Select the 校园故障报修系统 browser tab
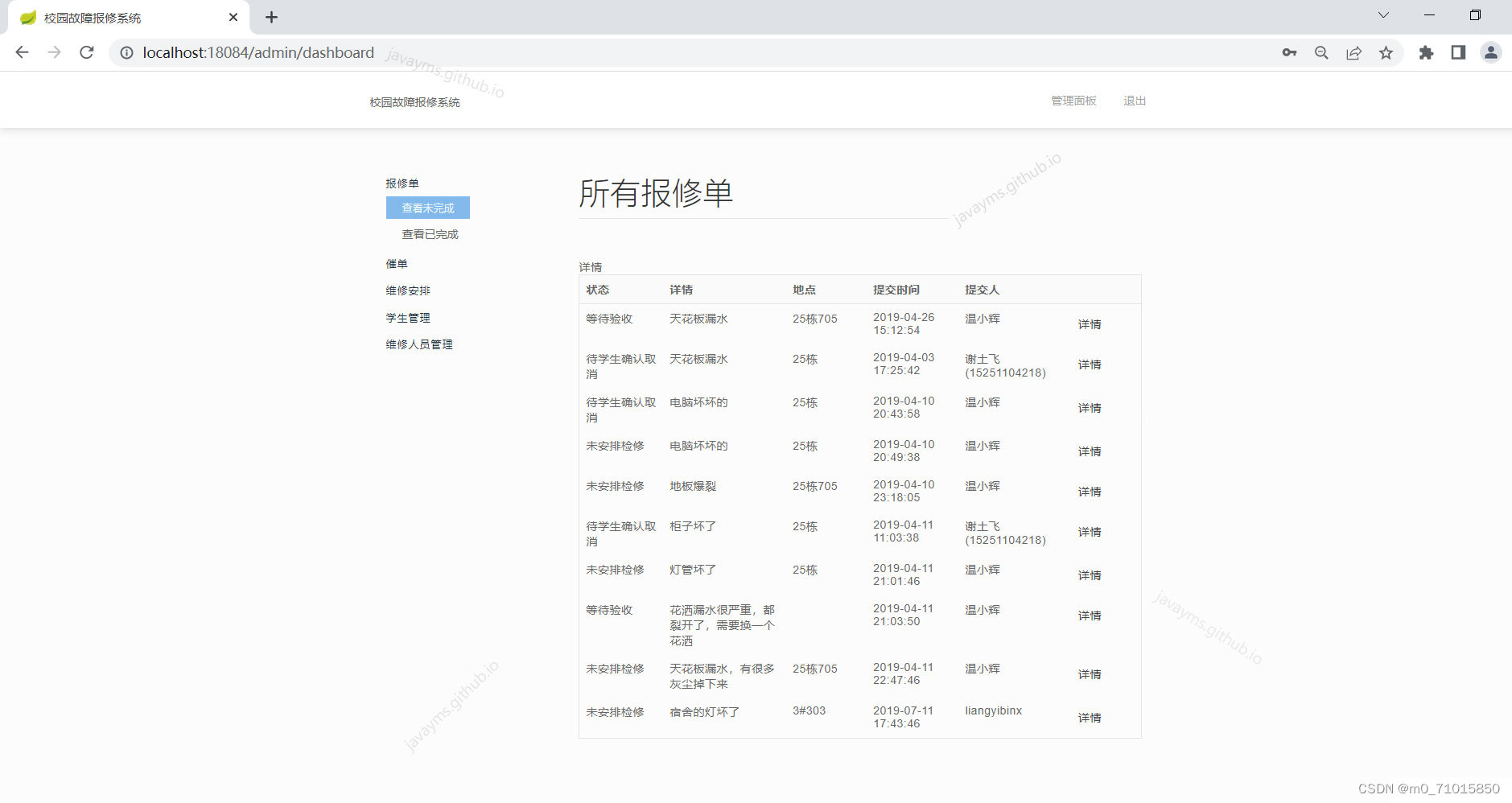1512x803 pixels. [x=129, y=18]
